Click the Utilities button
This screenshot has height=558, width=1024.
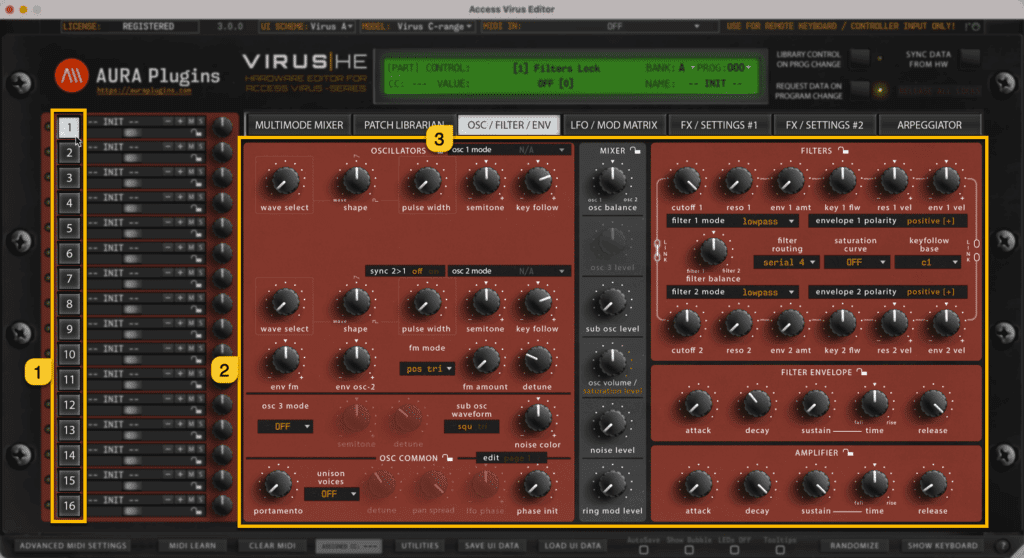[420, 546]
